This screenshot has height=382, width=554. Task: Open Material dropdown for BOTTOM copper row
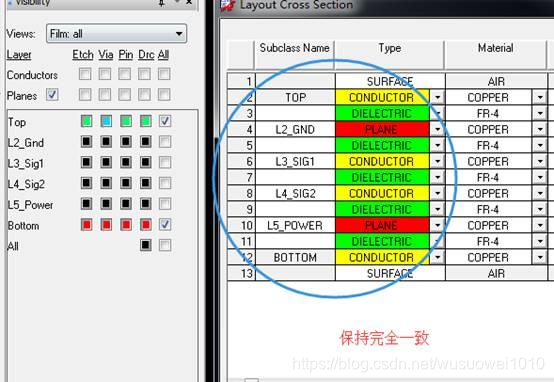[540, 257]
